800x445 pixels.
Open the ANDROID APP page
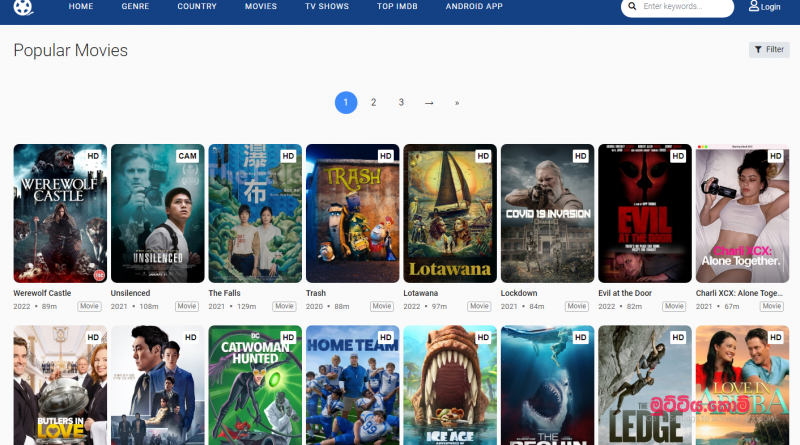click(474, 7)
